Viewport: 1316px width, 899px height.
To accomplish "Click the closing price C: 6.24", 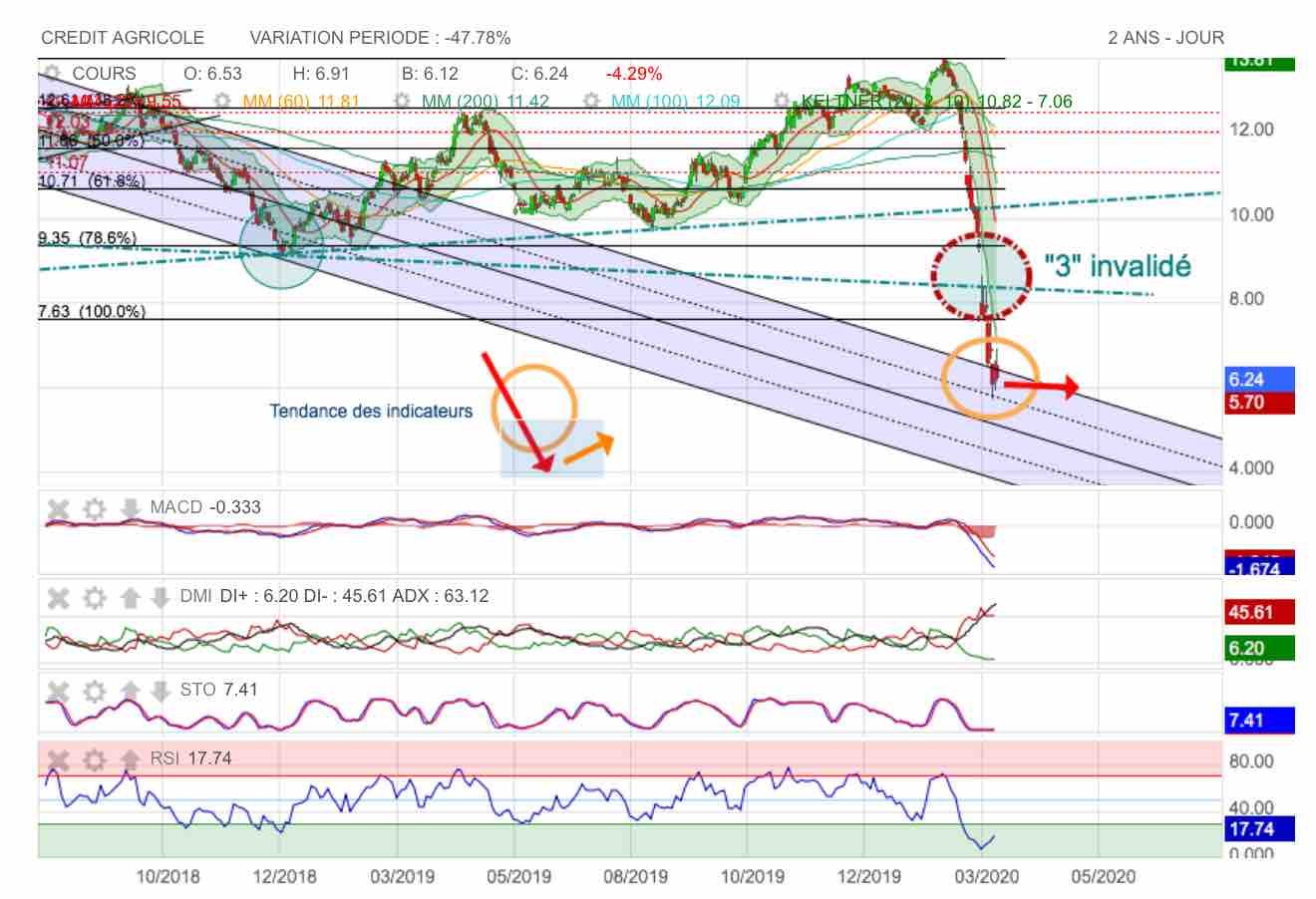I will (x=539, y=74).
